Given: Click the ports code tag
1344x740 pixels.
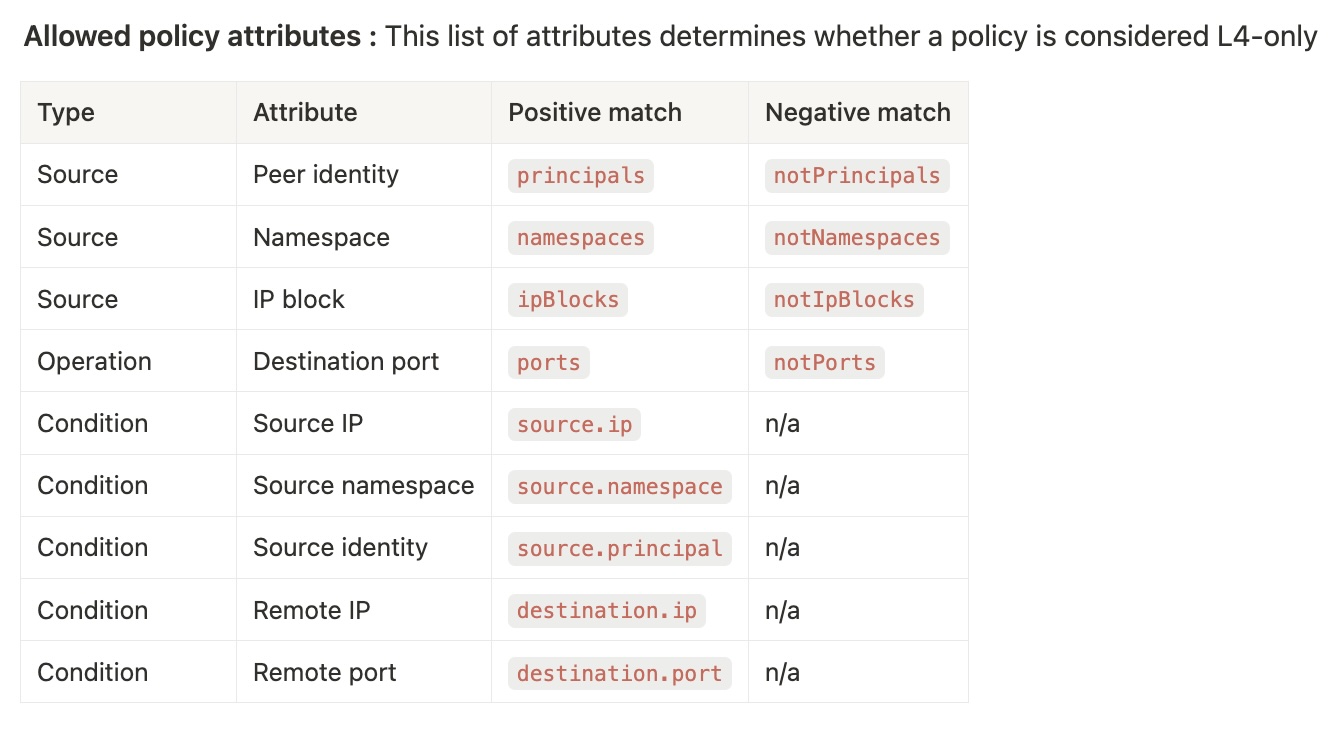Looking at the screenshot, I should (x=549, y=362).
